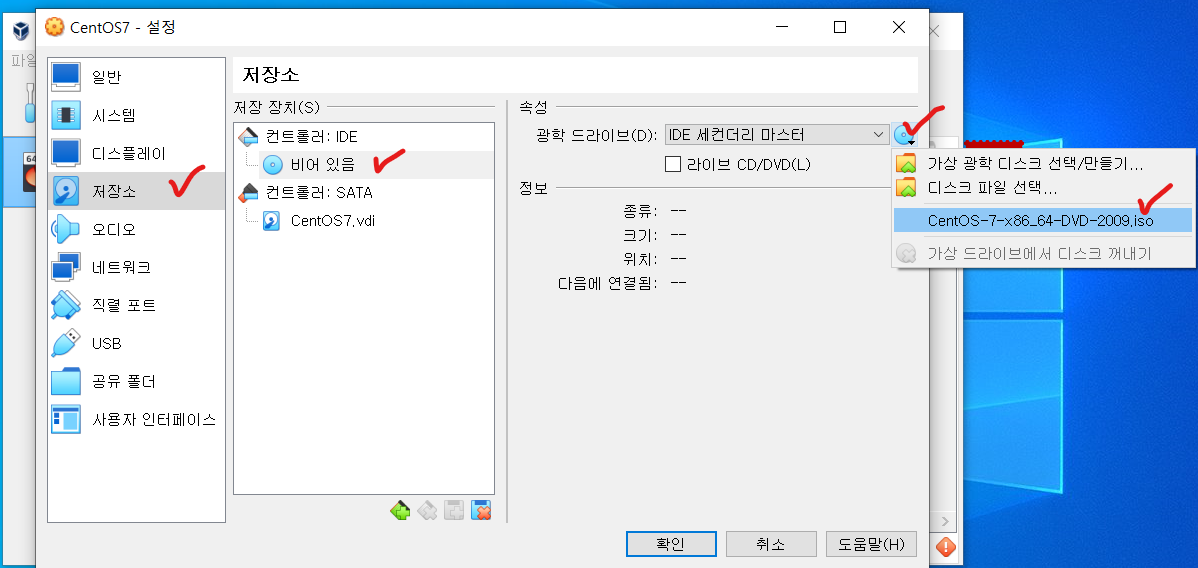Open the 사용자 인터페이스 settings category
Viewport: 1198px width, 568px height.
136,419
